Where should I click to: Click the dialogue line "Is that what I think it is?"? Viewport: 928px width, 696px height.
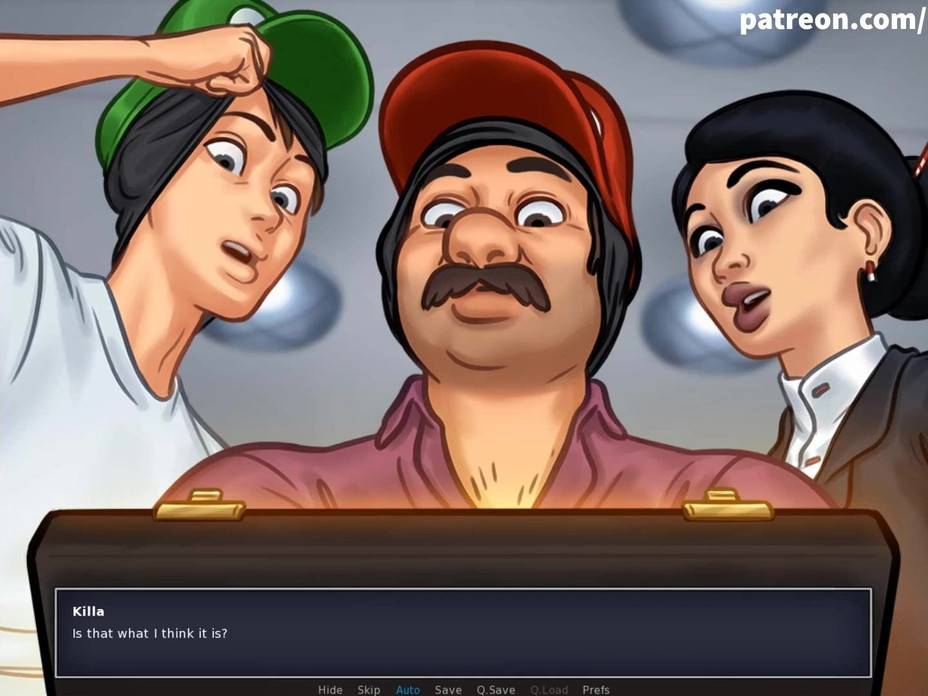pyautogui.click(x=150, y=633)
